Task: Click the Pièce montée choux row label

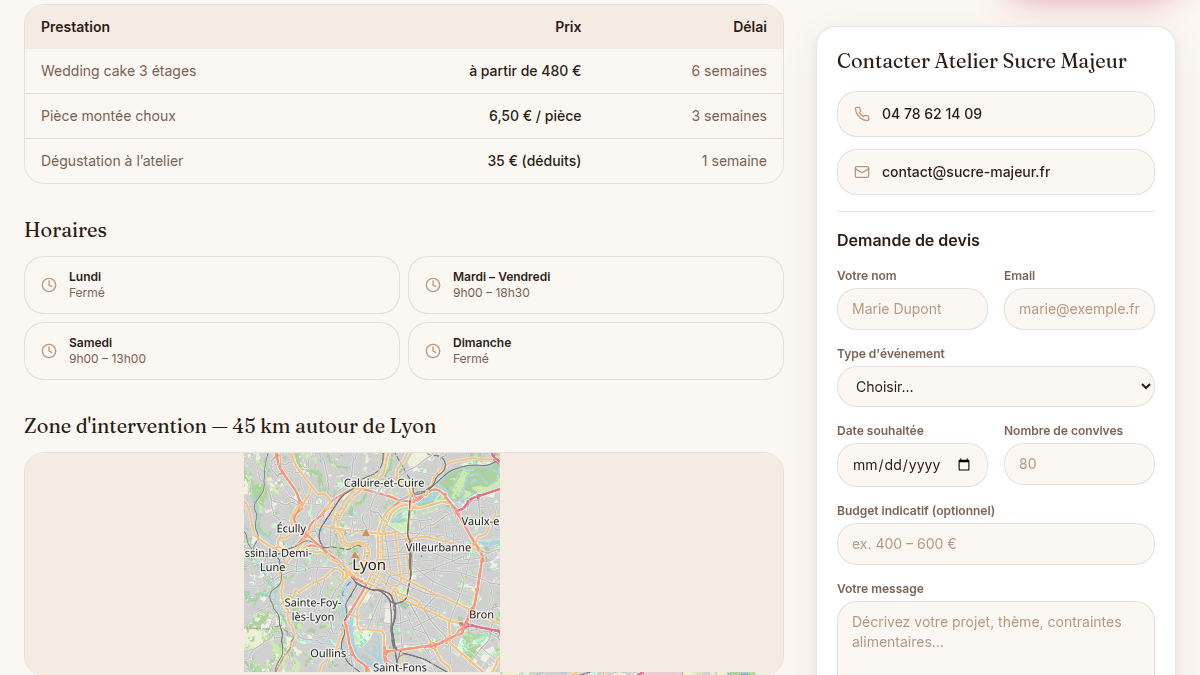Action: [108, 116]
